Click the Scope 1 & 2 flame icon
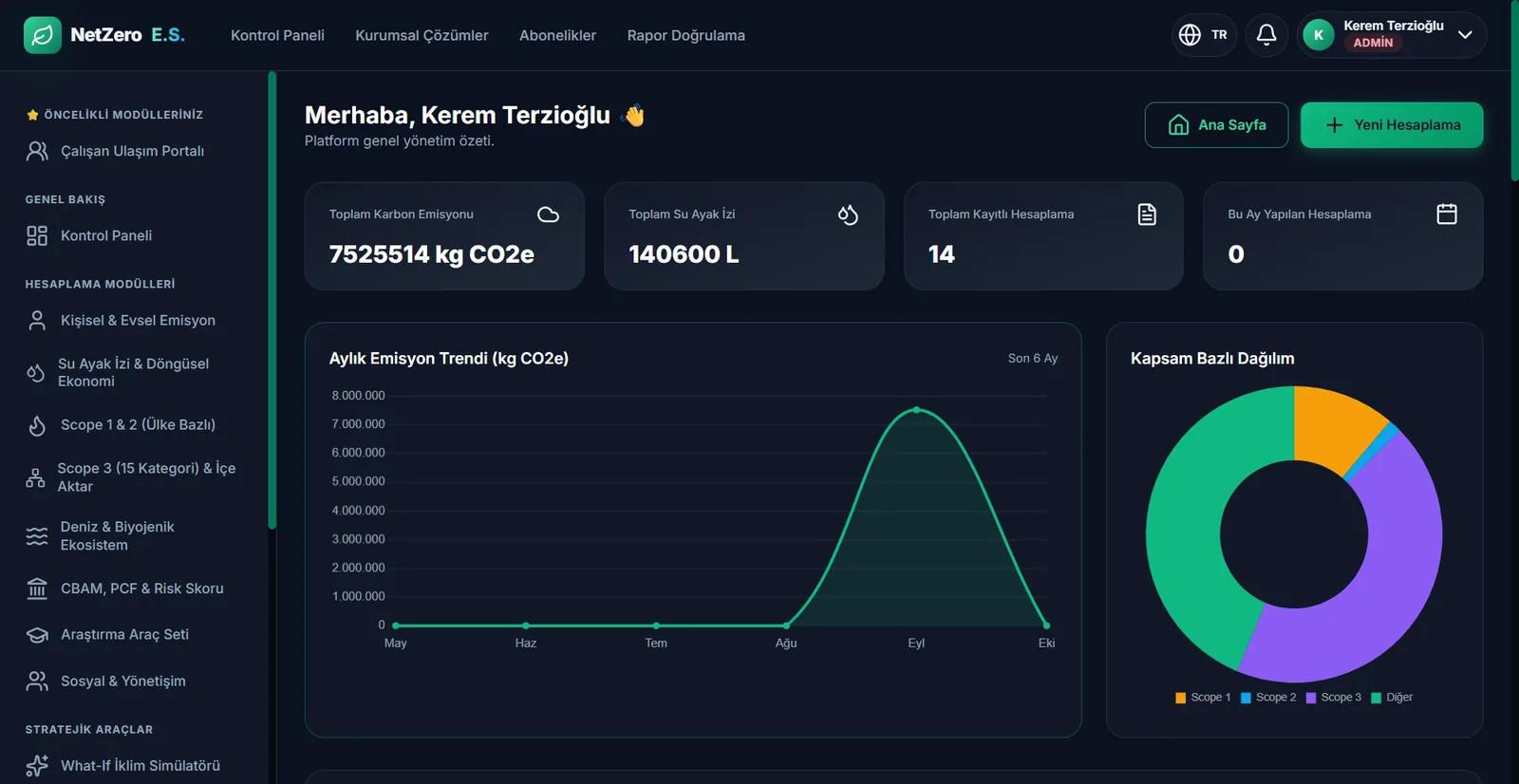The image size is (1519, 784). (37, 425)
